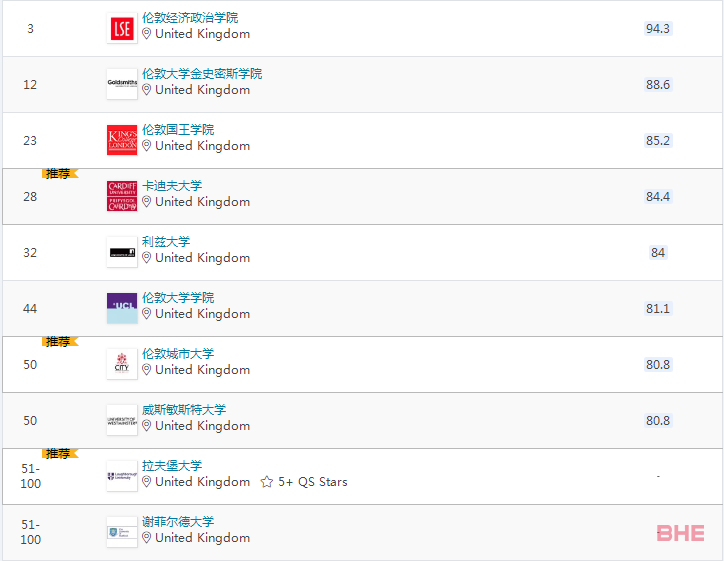Image resolution: width=724 pixels, height=561 pixels.
Task: Select rank number 32
Action: tap(30, 253)
